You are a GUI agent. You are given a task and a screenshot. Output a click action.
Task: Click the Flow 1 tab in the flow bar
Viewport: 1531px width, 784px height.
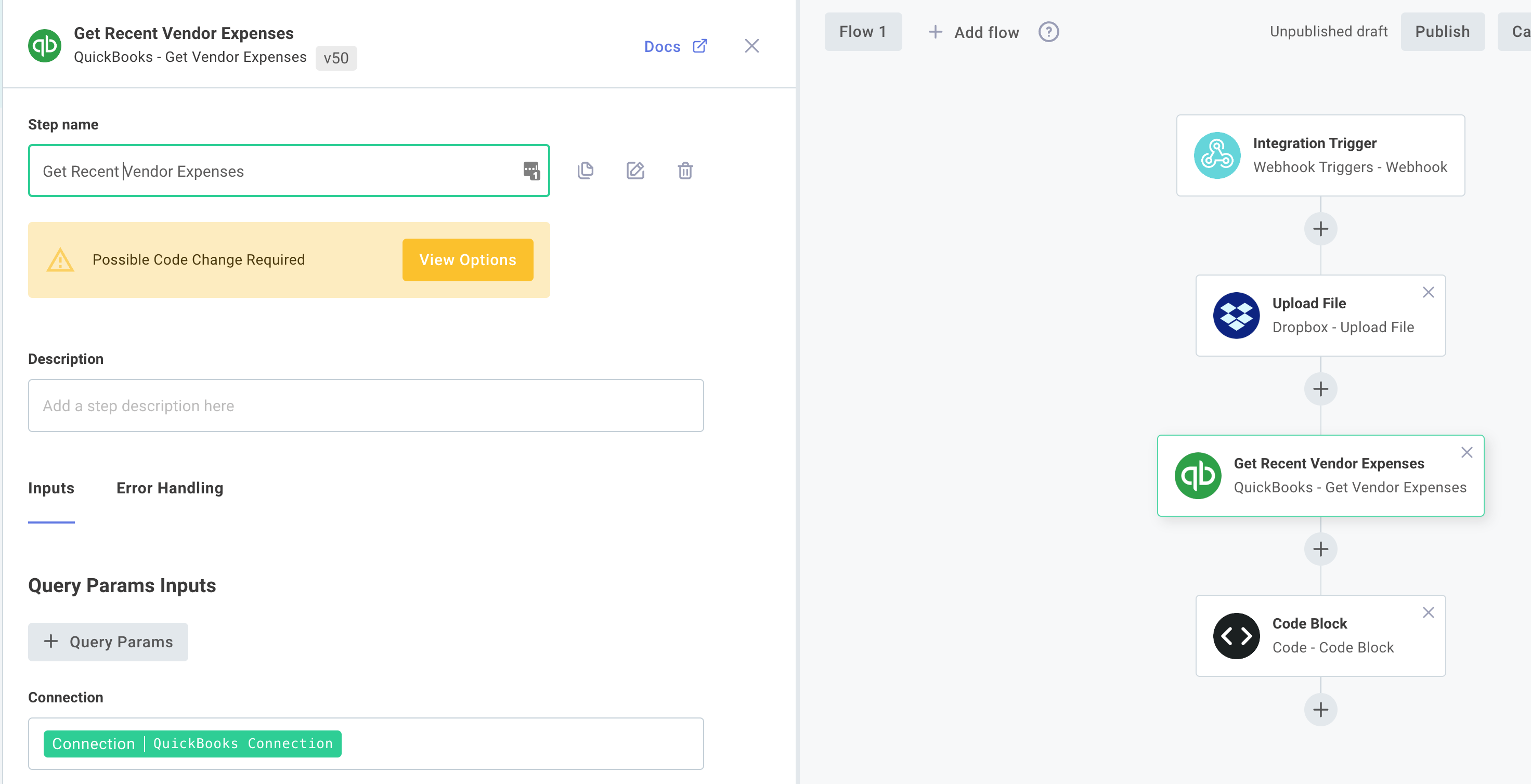[x=863, y=32]
